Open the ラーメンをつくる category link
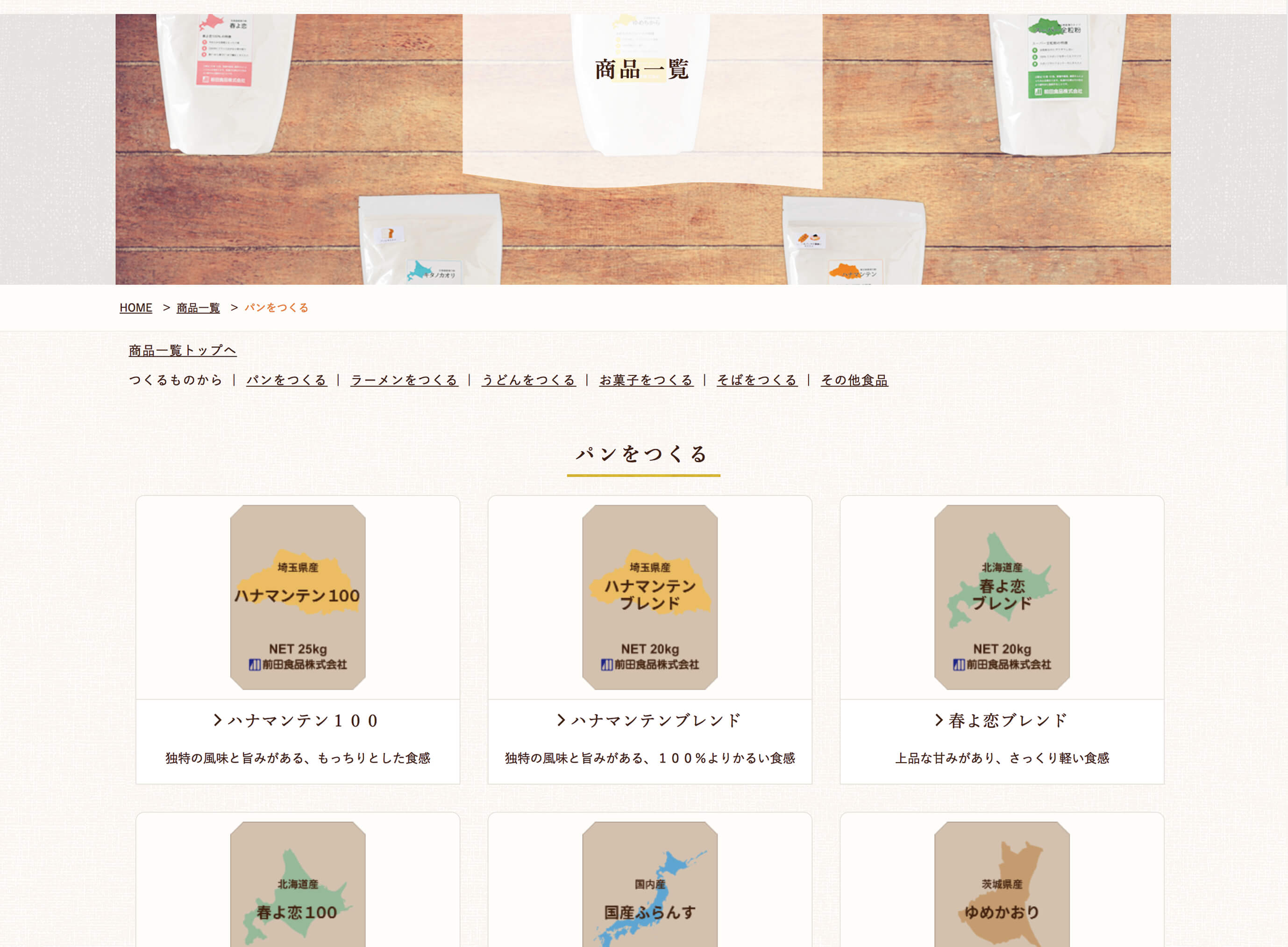This screenshot has width=1288, height=947. pyautogui.click(x=404, y=380)
